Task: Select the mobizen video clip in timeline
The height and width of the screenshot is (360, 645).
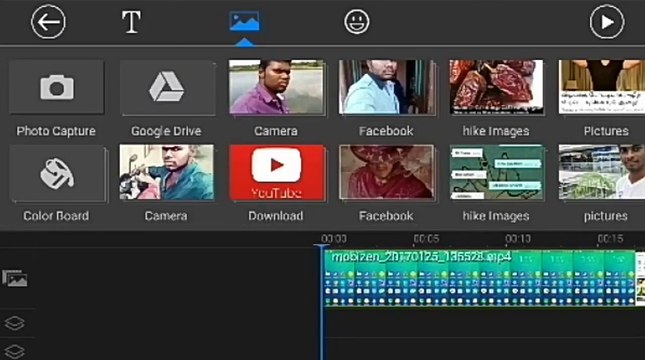Action: pyautogui.click(x=479, y=278)
